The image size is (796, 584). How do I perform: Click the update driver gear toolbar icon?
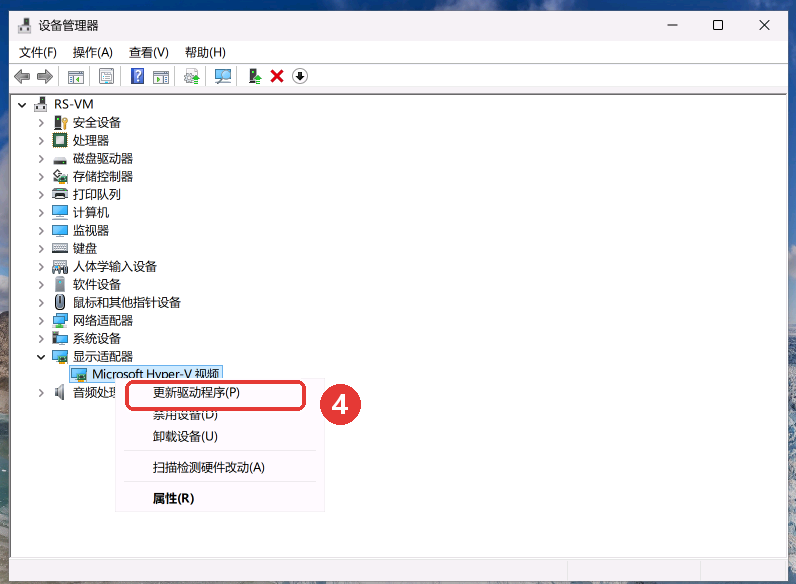coord(192,77)
